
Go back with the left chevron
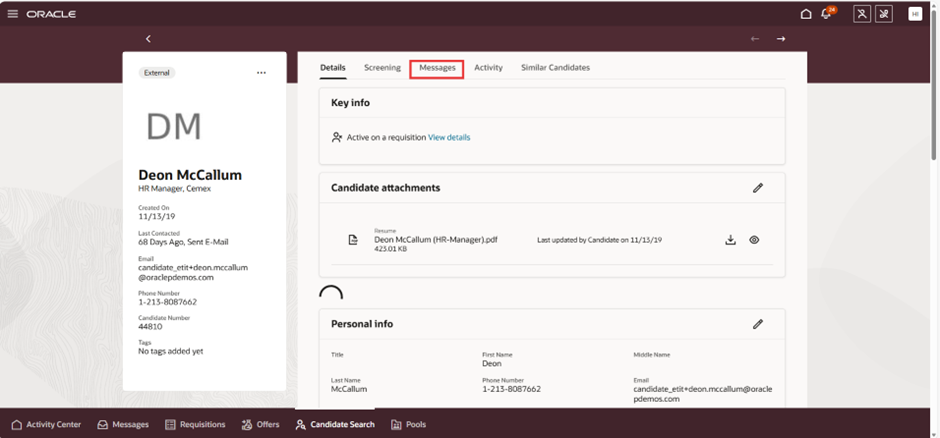click(148, 38)
